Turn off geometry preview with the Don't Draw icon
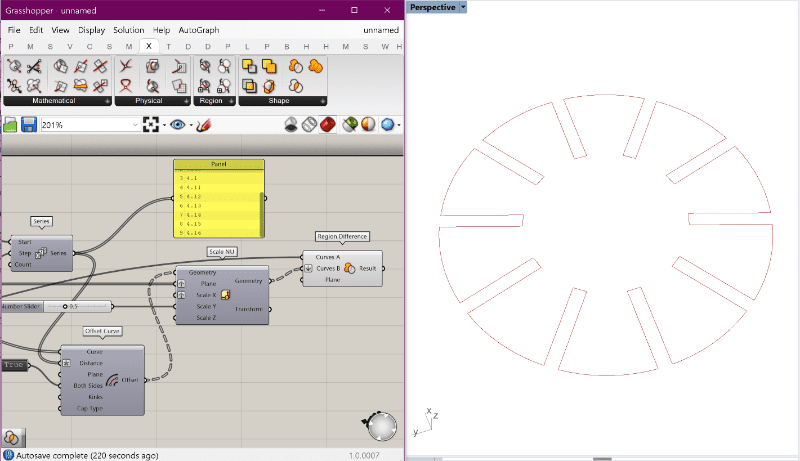 pos(291,124)
